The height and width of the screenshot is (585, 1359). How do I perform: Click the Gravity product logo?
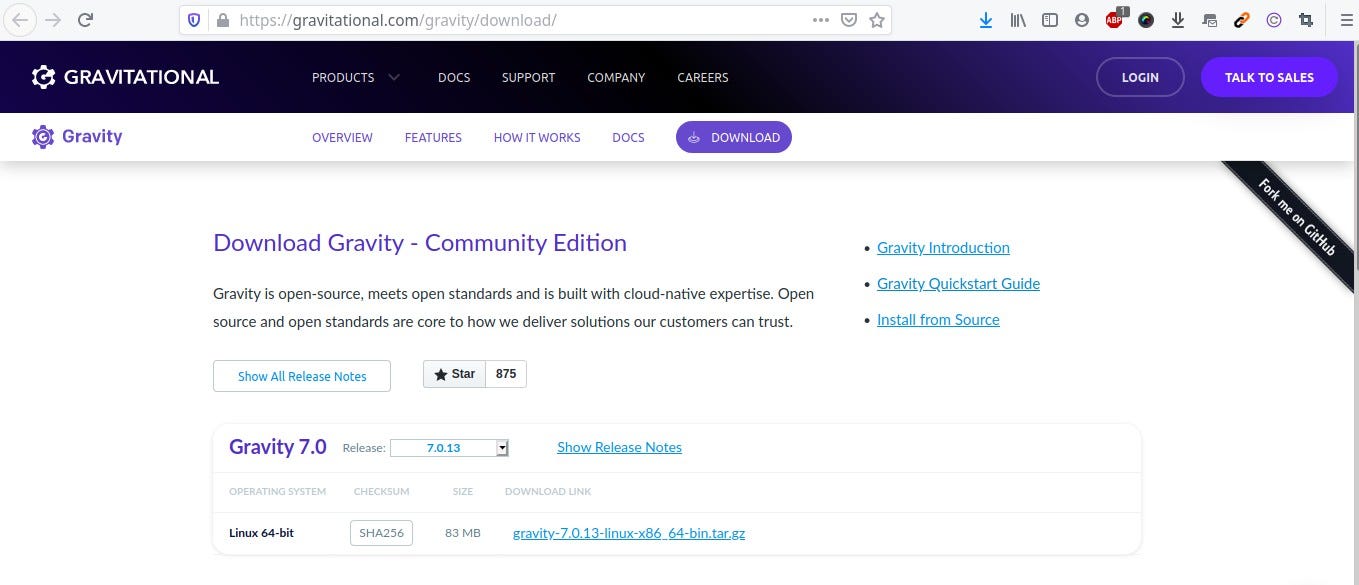point(76,137)
